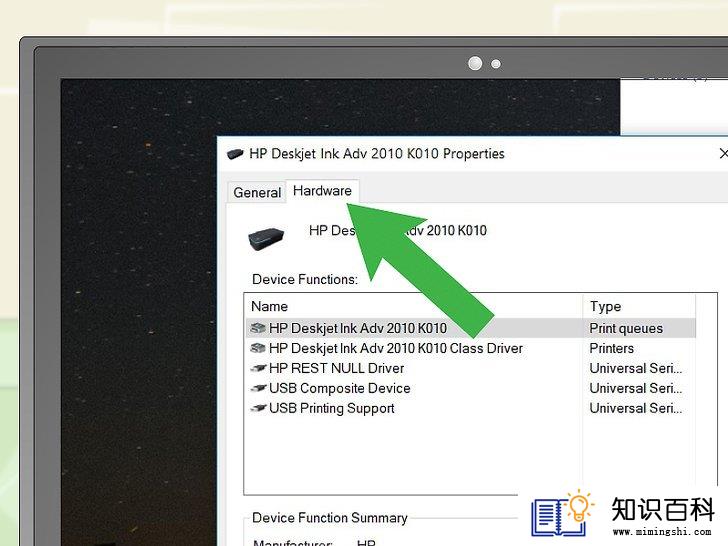
Task: Close the Properties dialog with the X
Action: pyautogui.click(x=723, y=153)
